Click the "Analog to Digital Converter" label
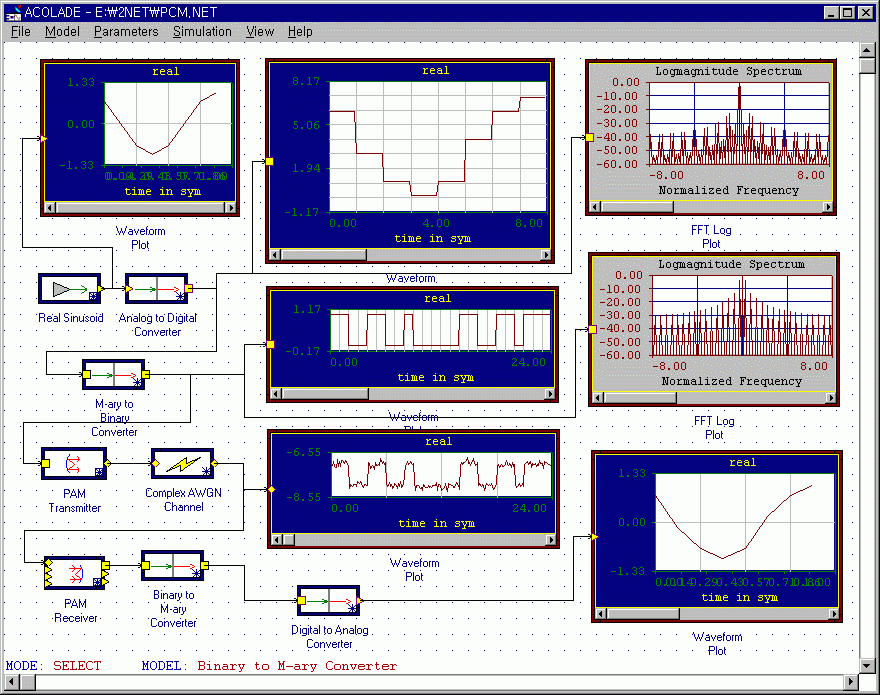This screenshot has width=880, height=695. point(158,324)
